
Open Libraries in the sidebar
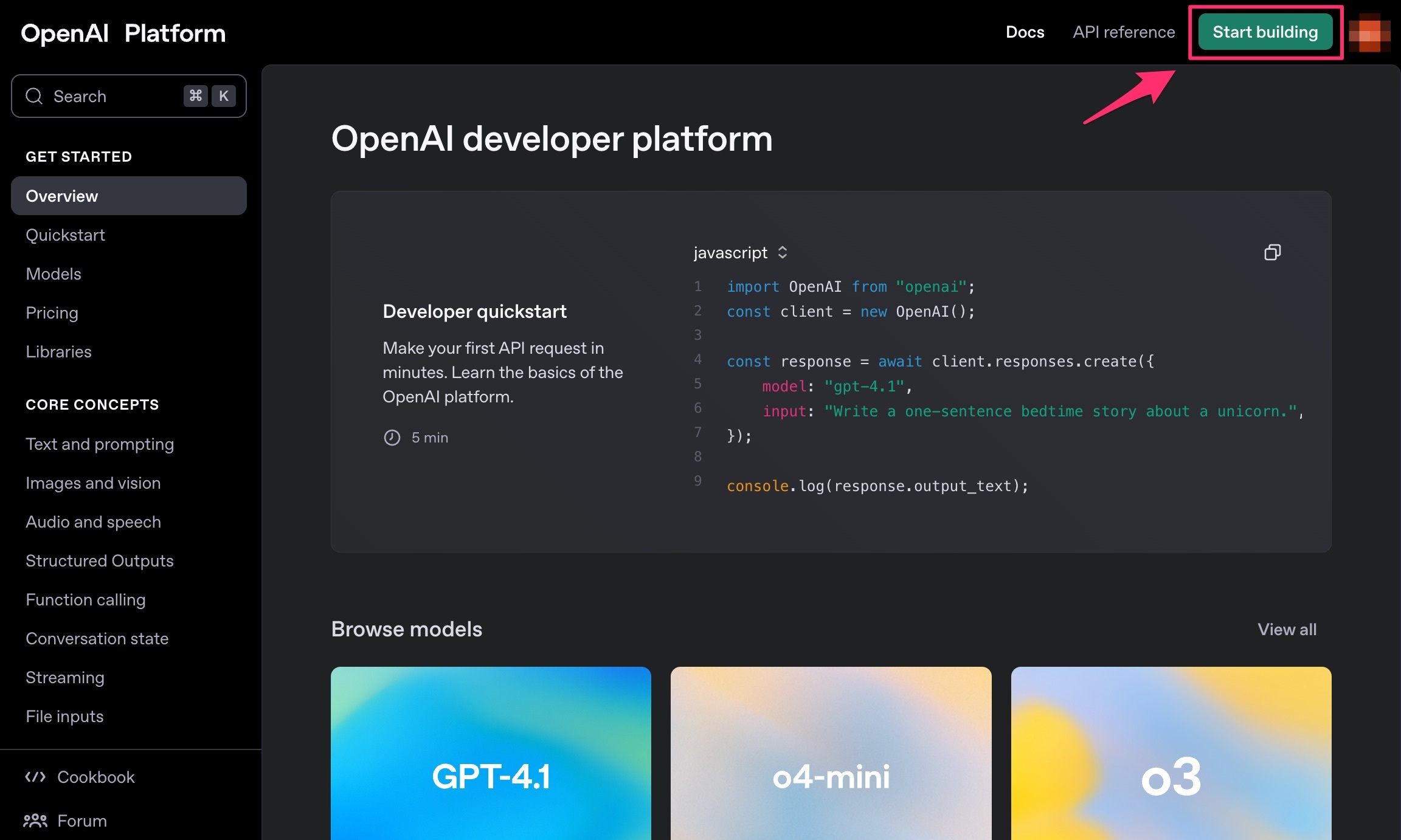pos(59,352)
